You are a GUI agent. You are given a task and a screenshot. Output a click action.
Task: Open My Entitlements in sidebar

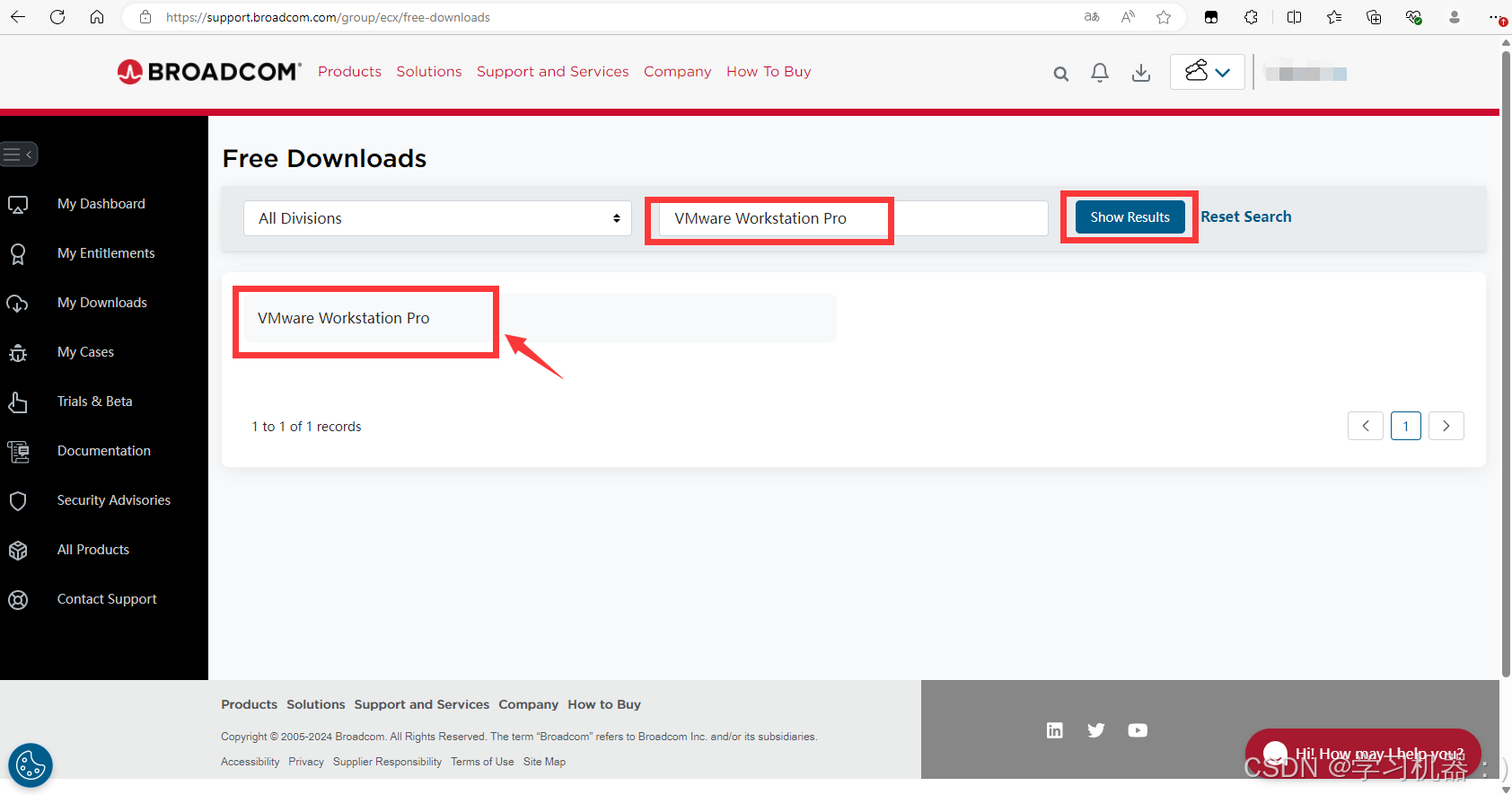pyautogui.click(x=106, y=253)
